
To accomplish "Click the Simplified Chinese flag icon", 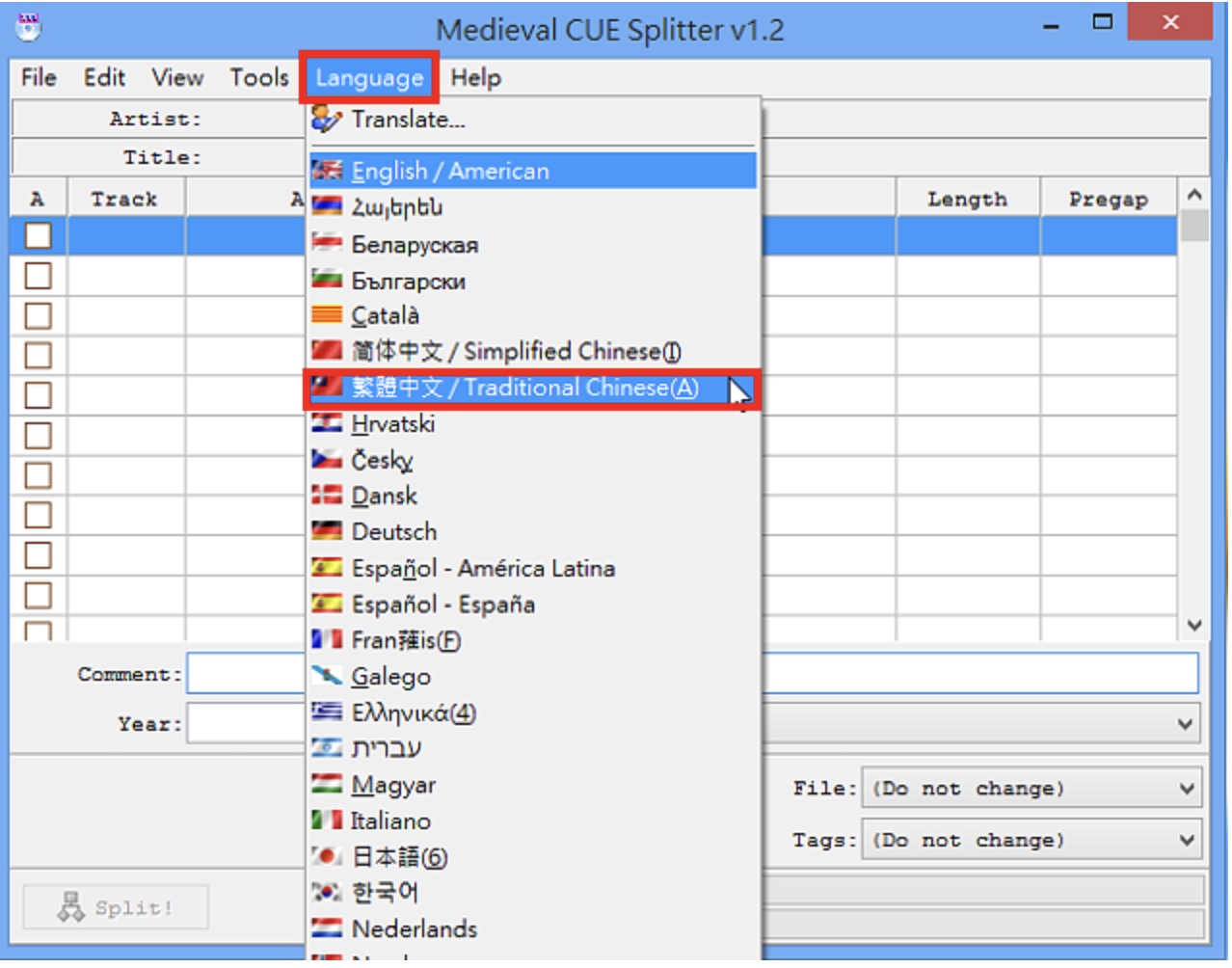I will pyautogui.click(x=327, y=351).
